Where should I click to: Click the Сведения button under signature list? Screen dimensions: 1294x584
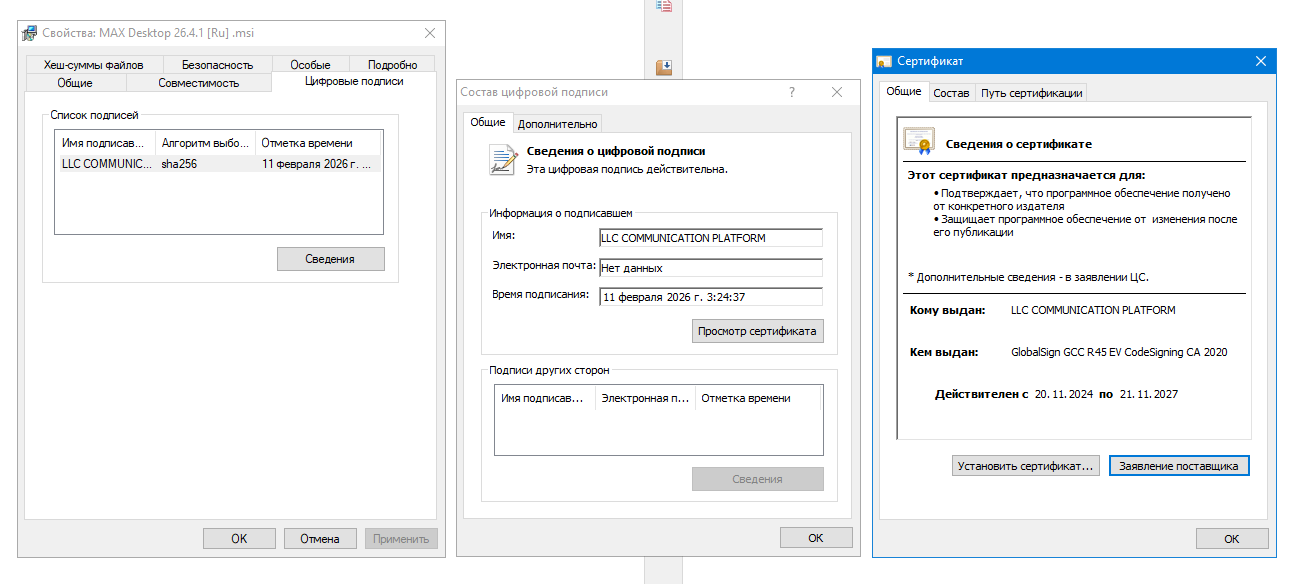330,259
